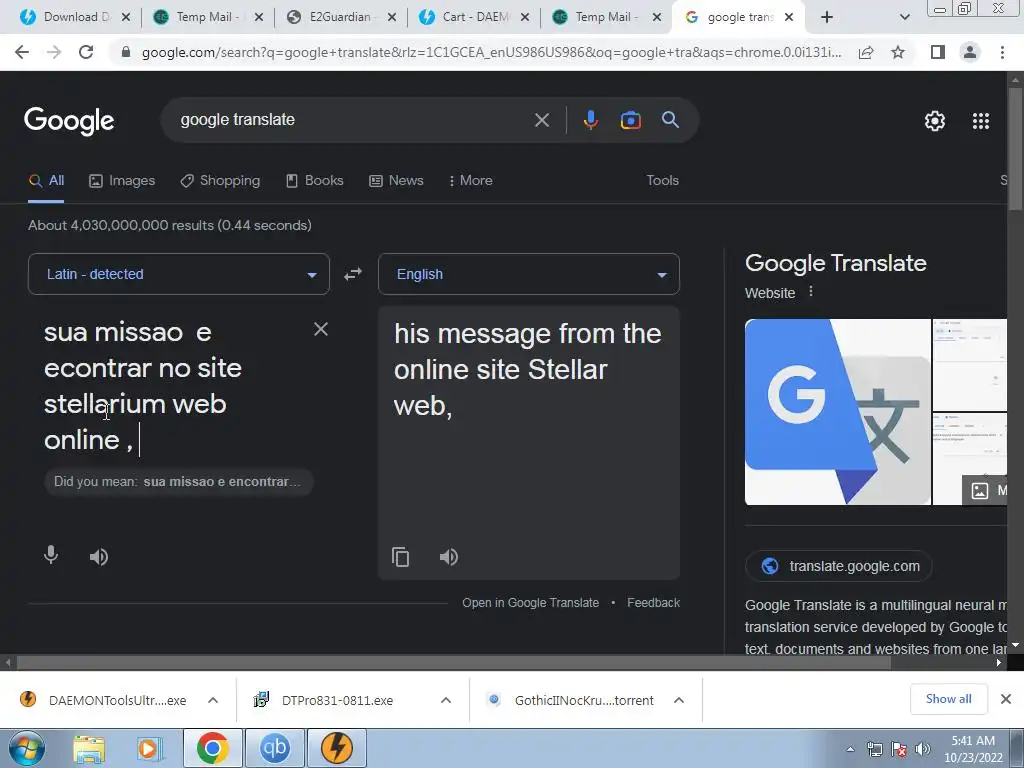Screen dimensions: 1024x768
Task: Listen to the English translation speaker icon
Action: click(x=449, y=557)
